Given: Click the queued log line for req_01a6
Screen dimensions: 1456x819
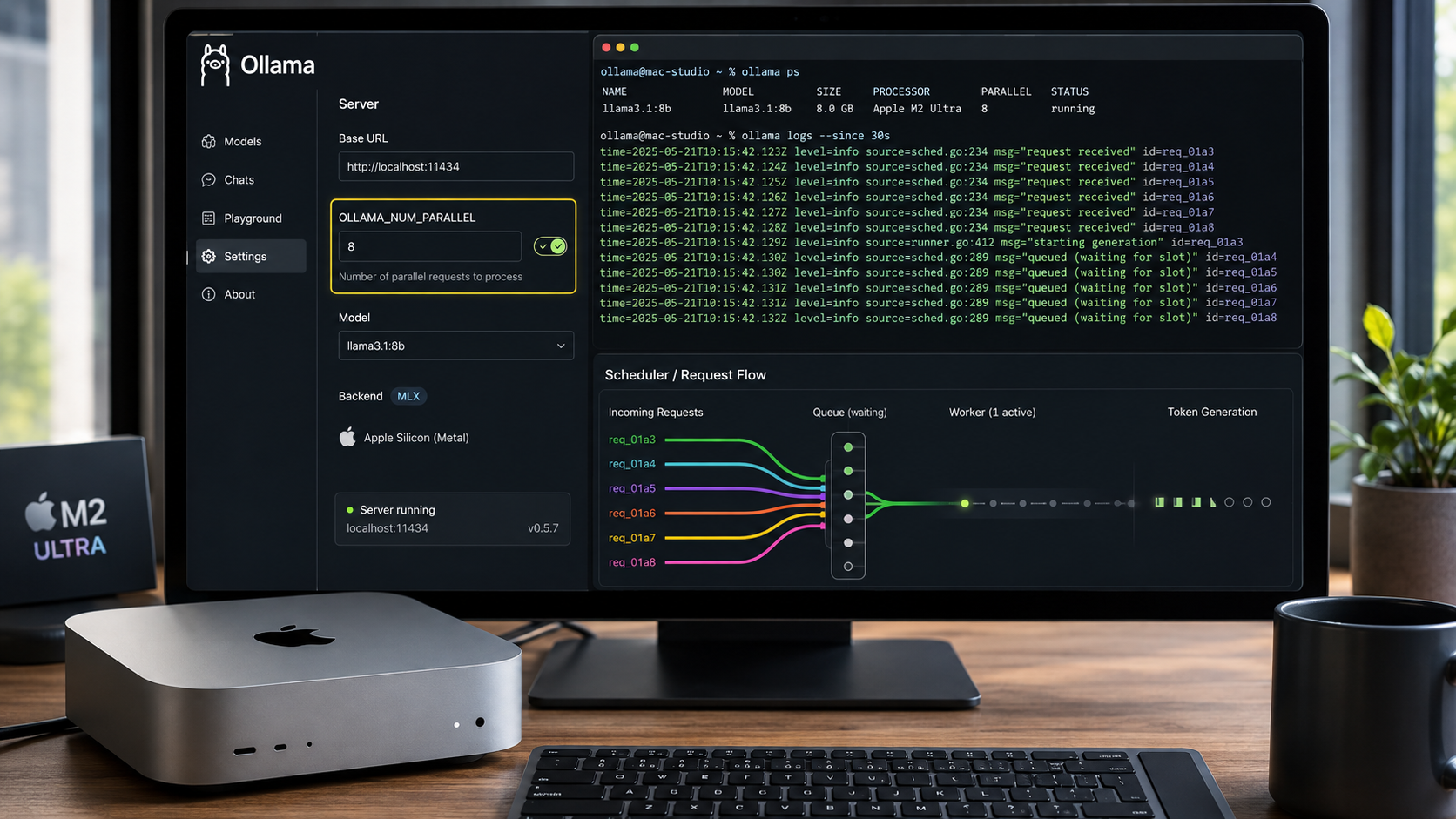Looking at the screenshot, I should pyautogui.click(x=939, y=288).
